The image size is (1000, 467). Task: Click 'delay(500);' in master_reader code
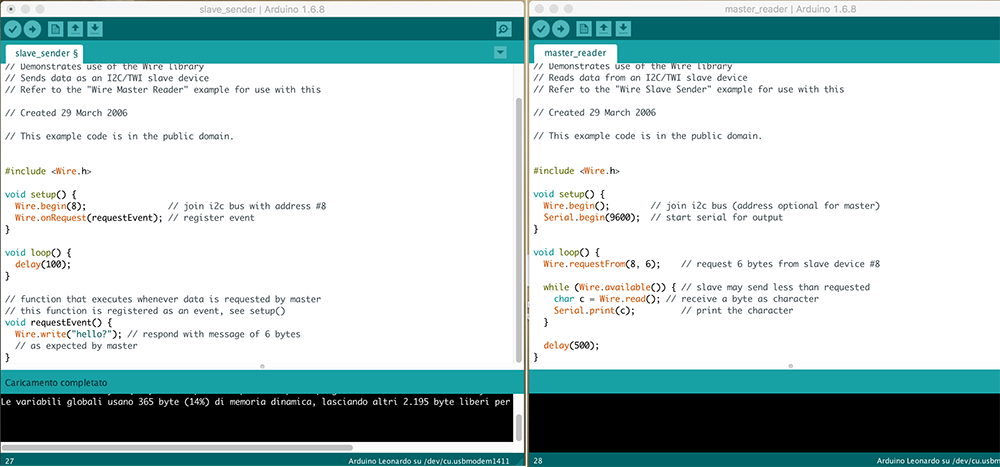pos(571,345)
